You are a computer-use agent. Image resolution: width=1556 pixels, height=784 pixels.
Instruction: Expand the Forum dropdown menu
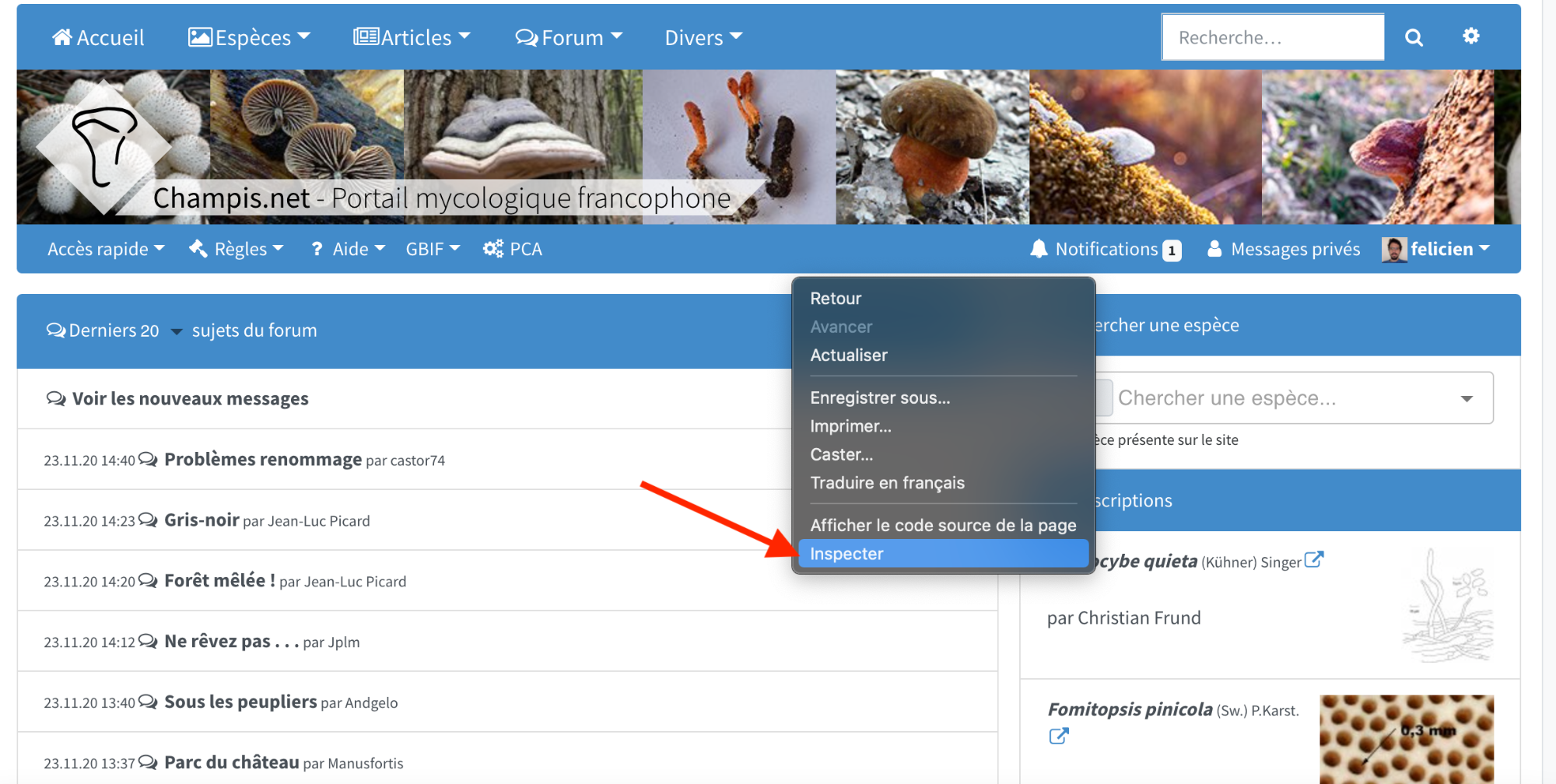click(569, 37)
